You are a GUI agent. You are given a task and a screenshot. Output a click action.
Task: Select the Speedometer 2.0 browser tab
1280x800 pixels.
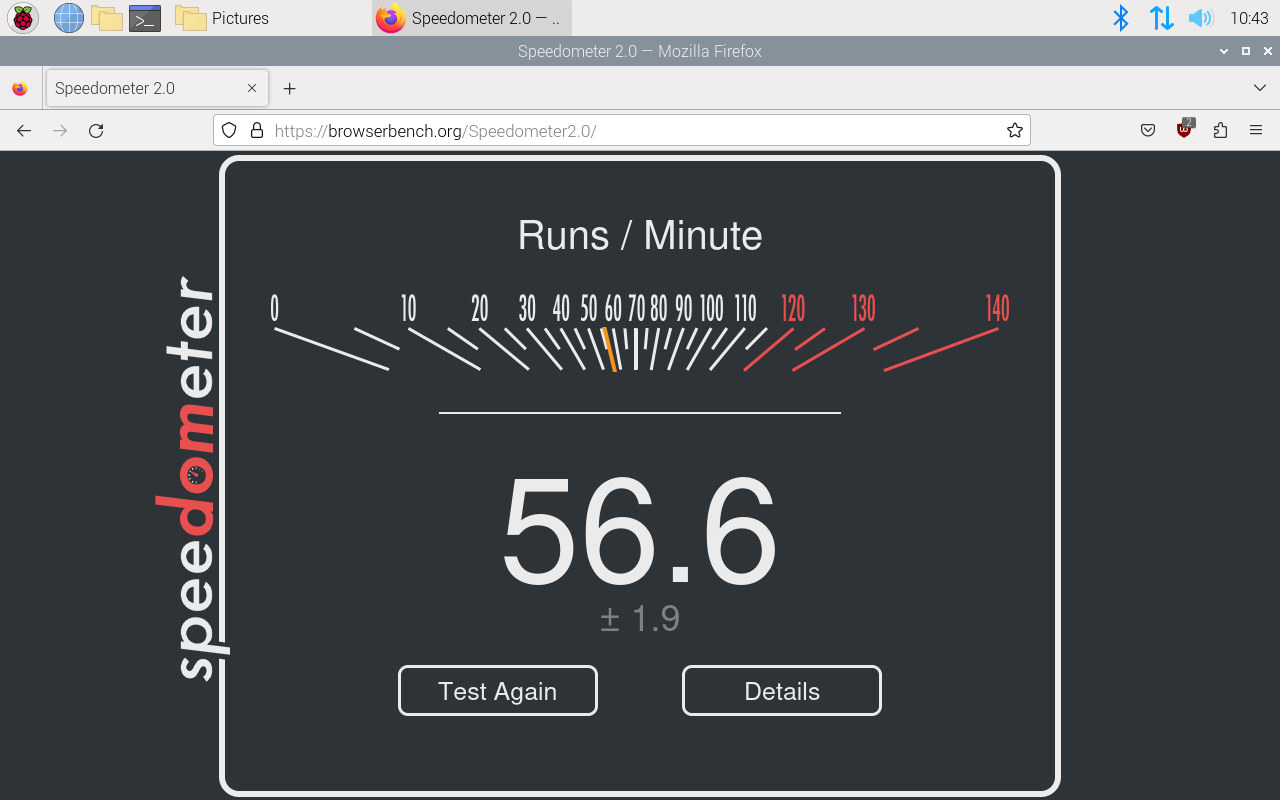[x=157, y=88]
